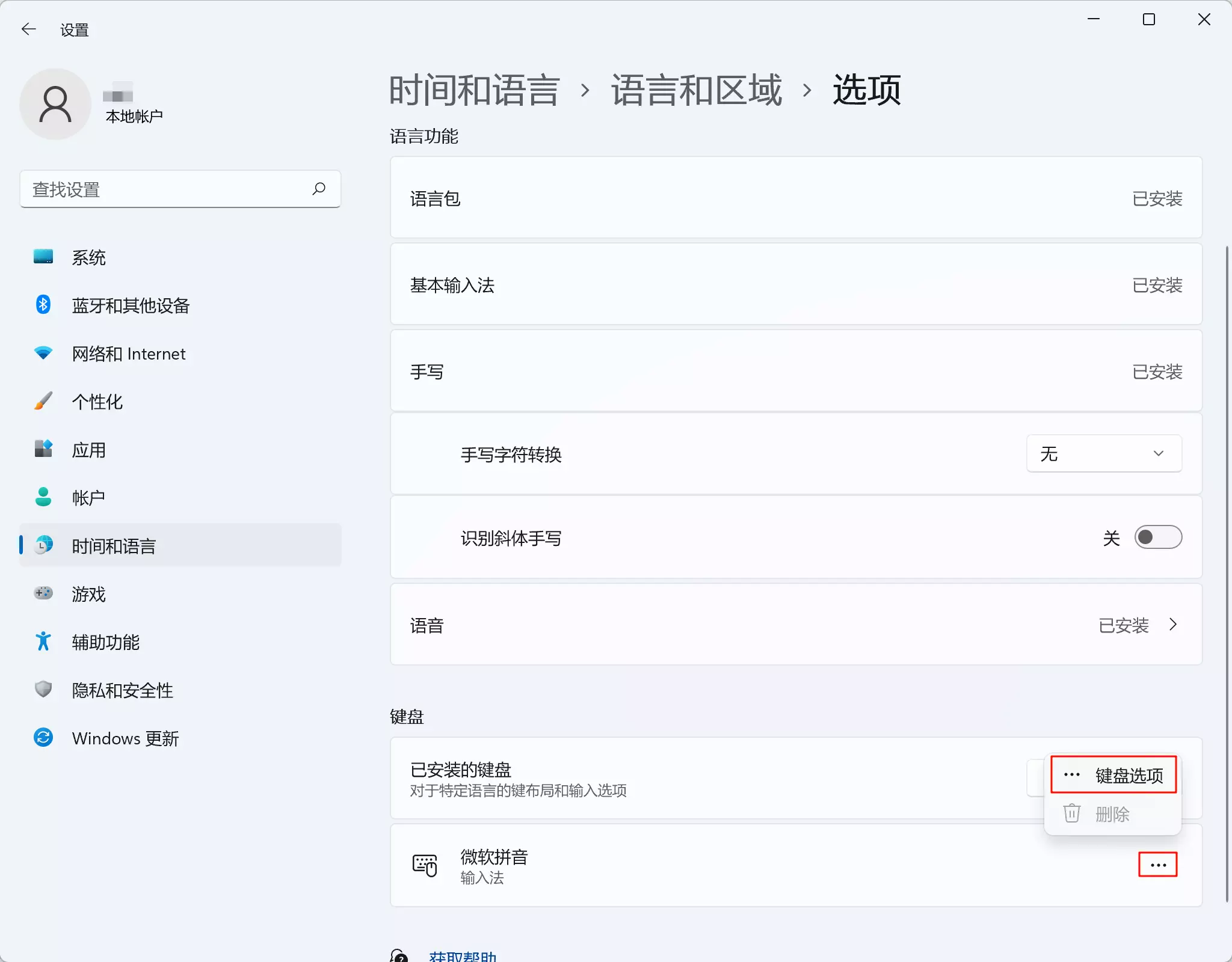Open 隐私和安全性 settings category

click(122, 690)
